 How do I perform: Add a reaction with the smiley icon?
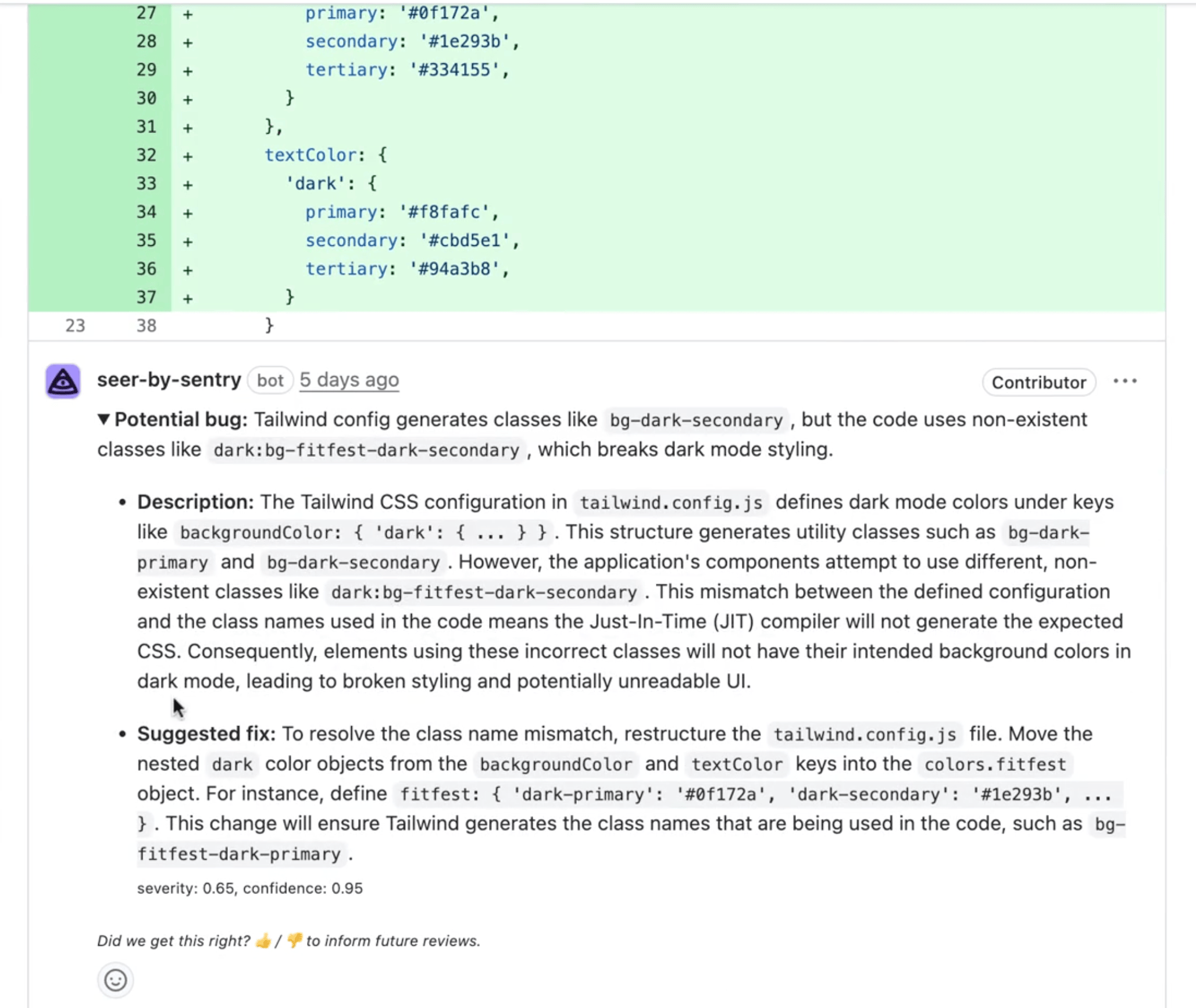point(115,980)
